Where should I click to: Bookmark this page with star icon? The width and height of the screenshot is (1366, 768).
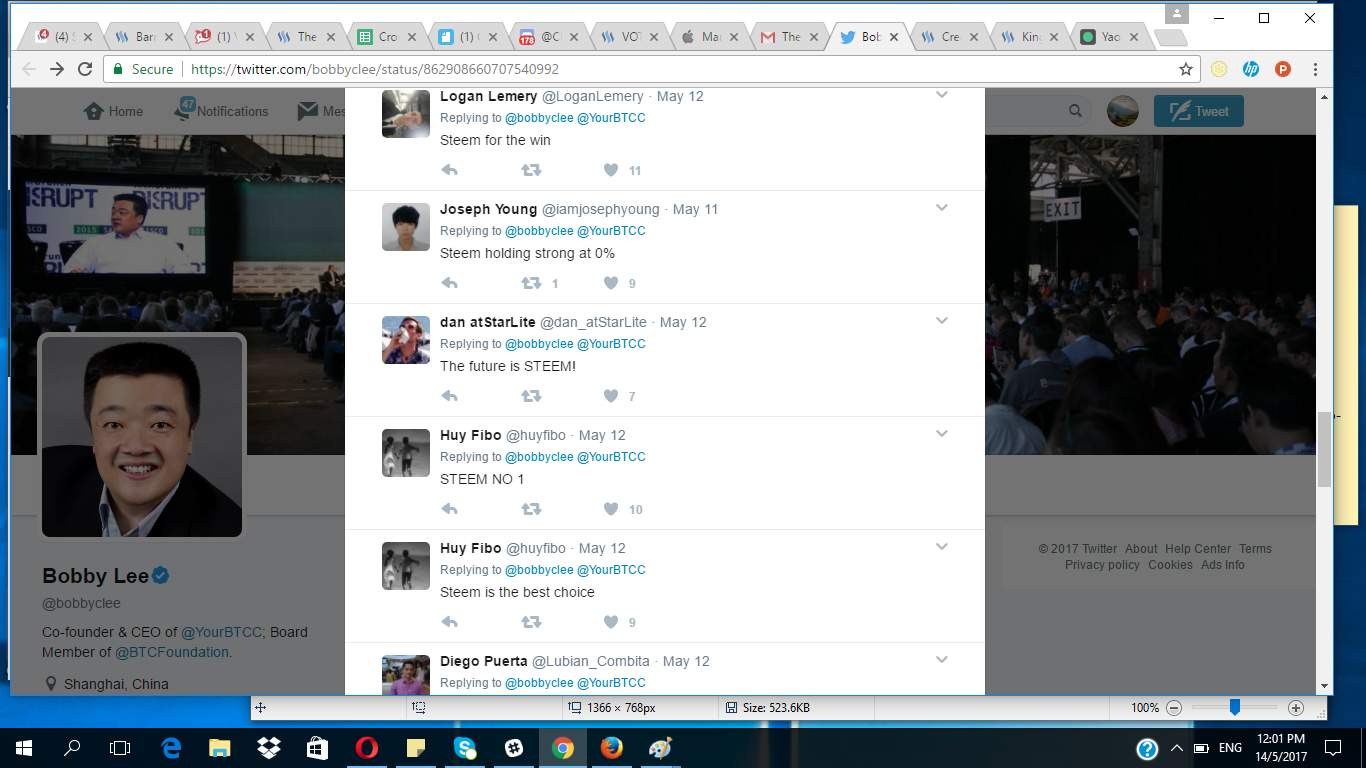tap(1186, 69)
